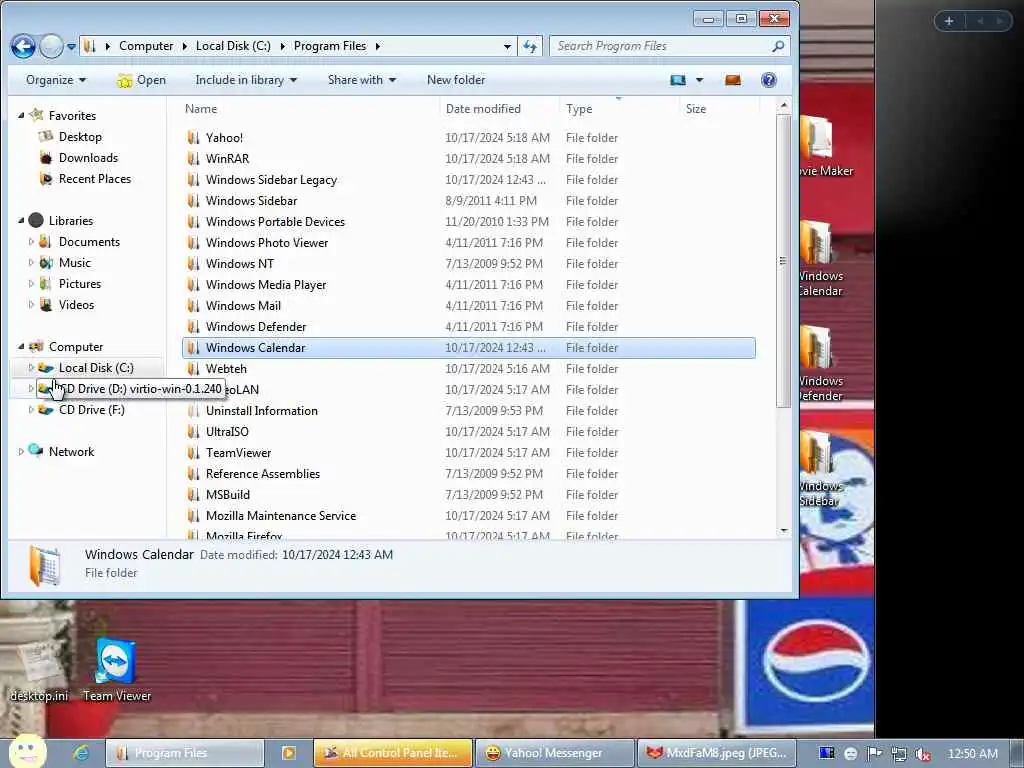Click the scrollbar down arrow
This screenshot has height=768, width=1024.
pos(783,530)
